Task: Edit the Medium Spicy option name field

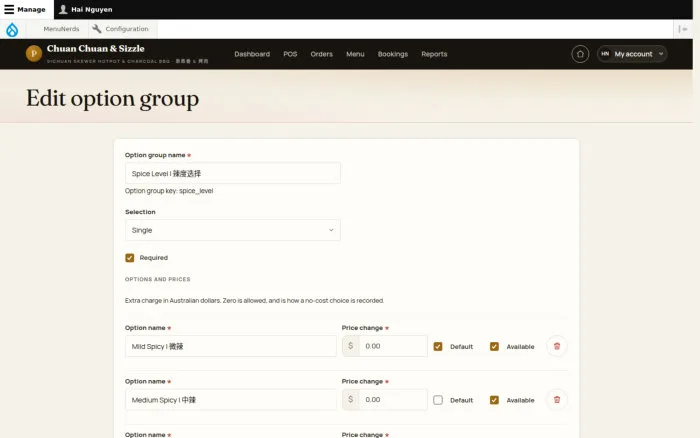Action: pyautogui.click(x=230, y=400)
